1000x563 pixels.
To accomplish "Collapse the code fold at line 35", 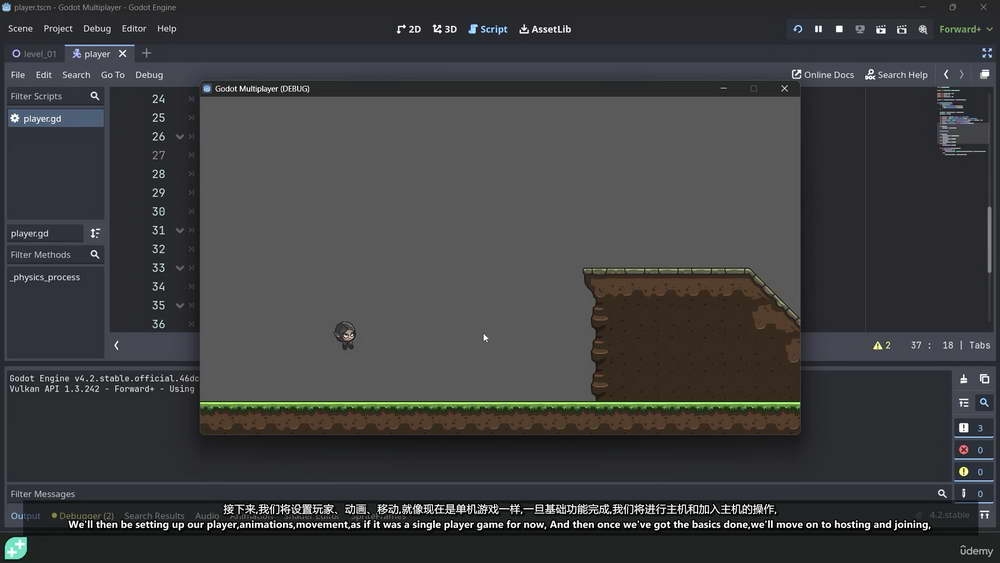I will [180, 305].
